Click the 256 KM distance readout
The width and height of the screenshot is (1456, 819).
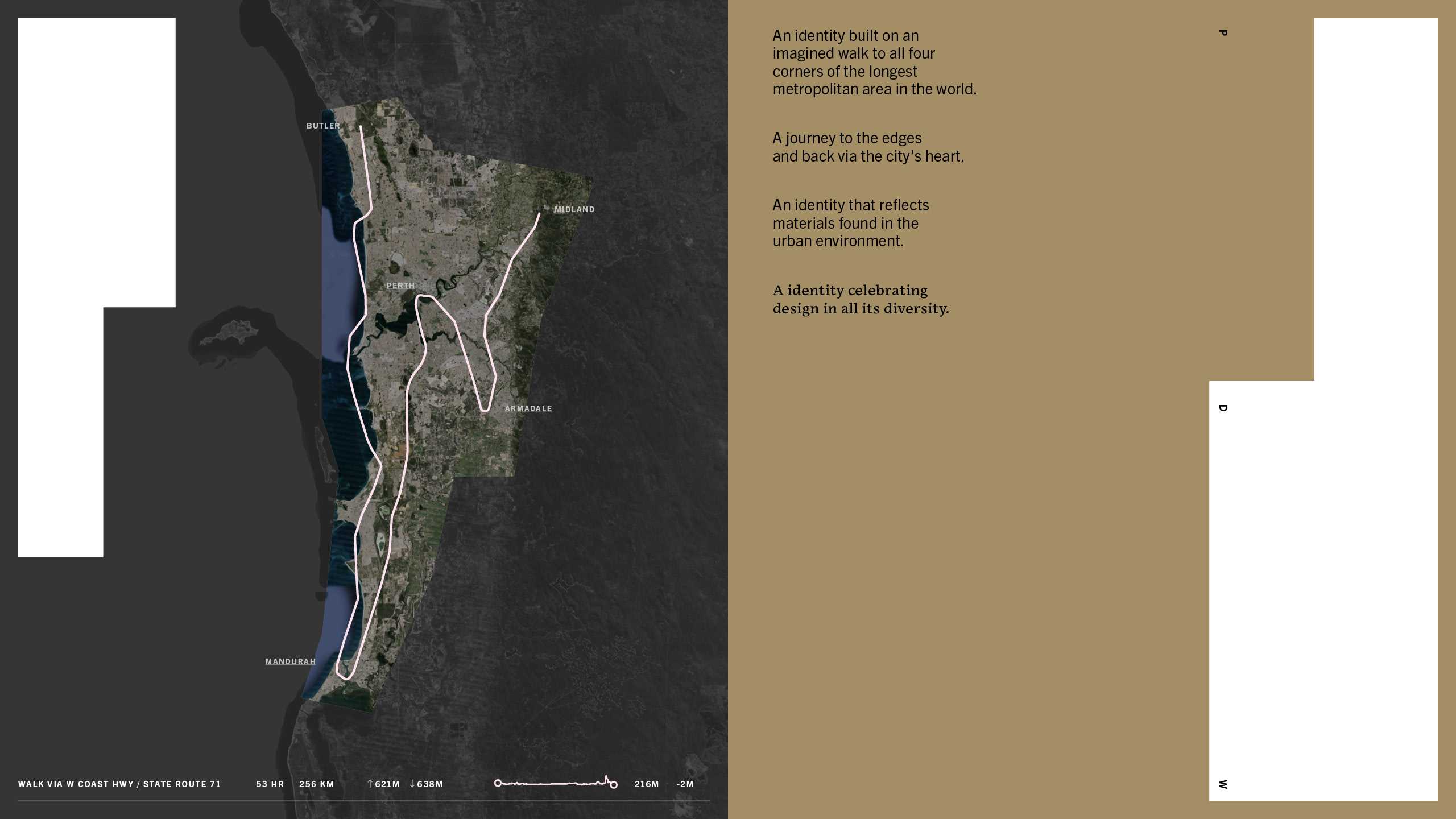coord(317,784)
